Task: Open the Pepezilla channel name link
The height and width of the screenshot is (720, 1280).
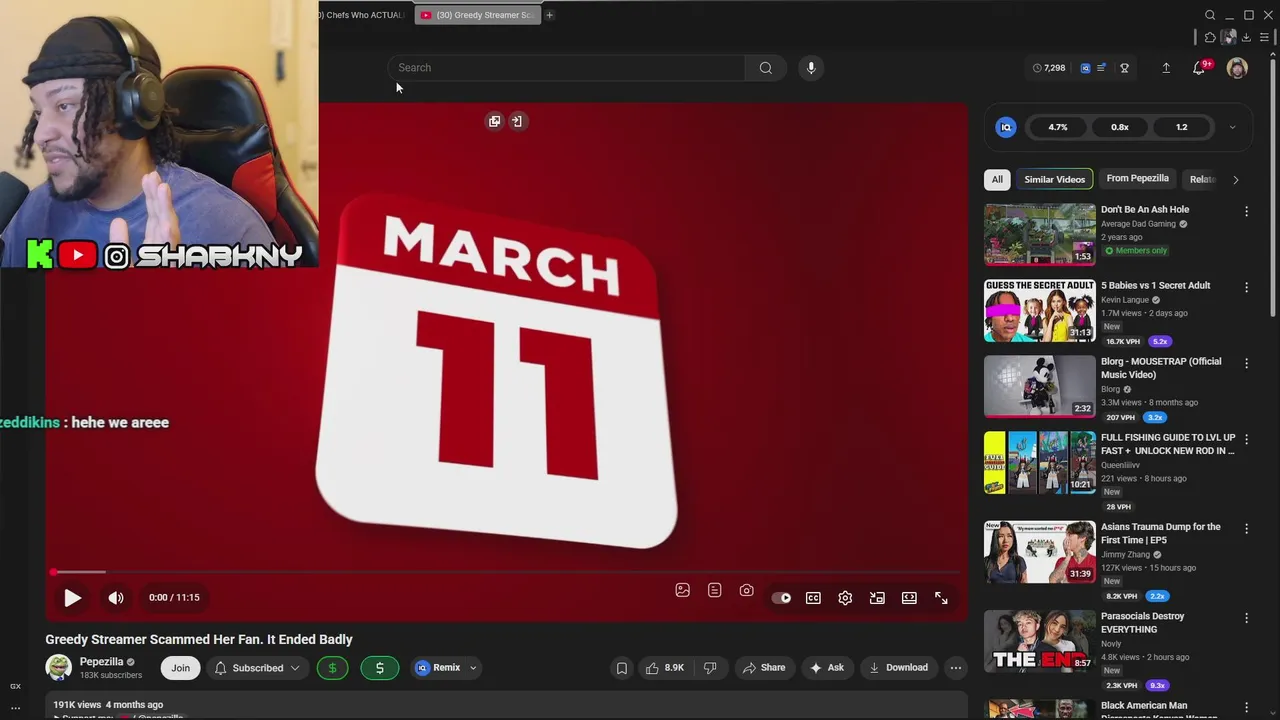Action: [101, 662]
